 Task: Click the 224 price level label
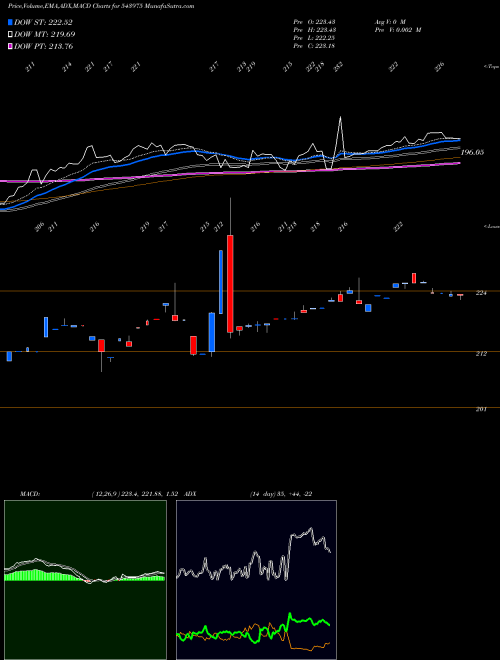[481, 293]
